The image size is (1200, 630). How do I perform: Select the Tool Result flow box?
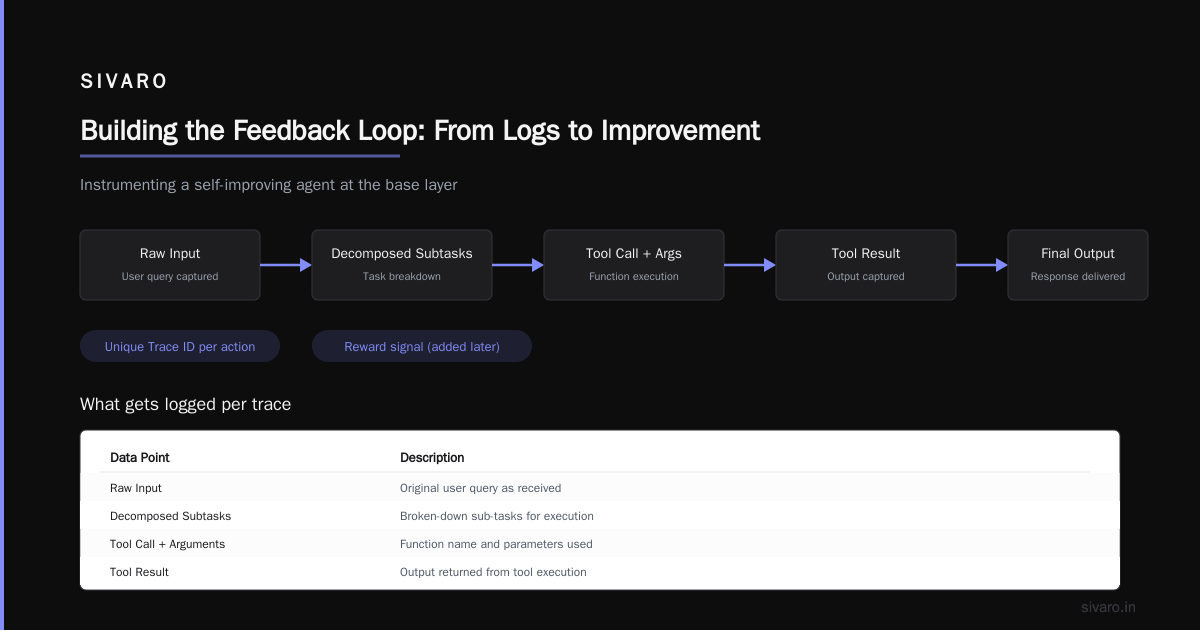click(x=866, y=265)
